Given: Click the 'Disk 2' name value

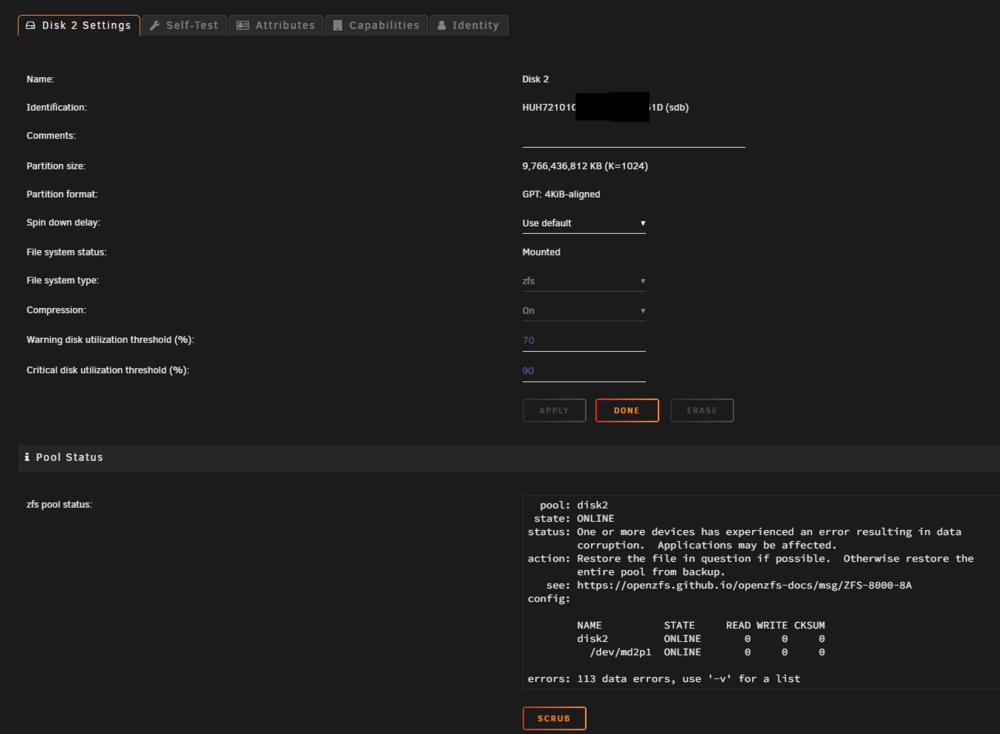Looking at the screenshot, I should [535, 80].
